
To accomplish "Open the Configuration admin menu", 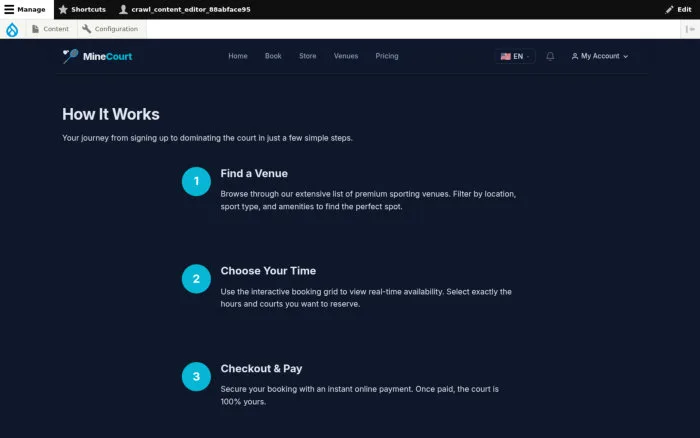I will point(110,29).
